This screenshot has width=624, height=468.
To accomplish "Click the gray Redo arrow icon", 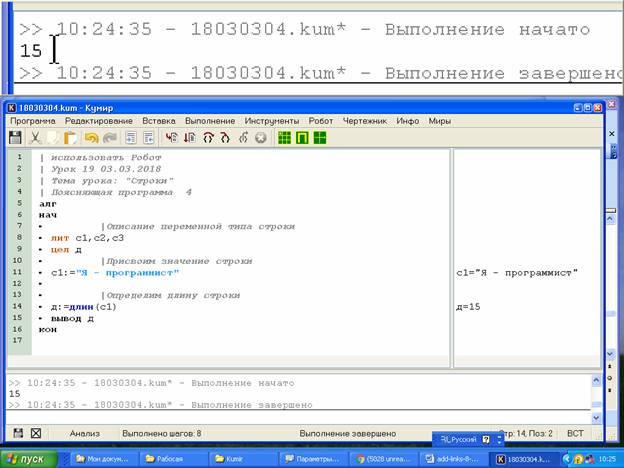I will 109,138.
